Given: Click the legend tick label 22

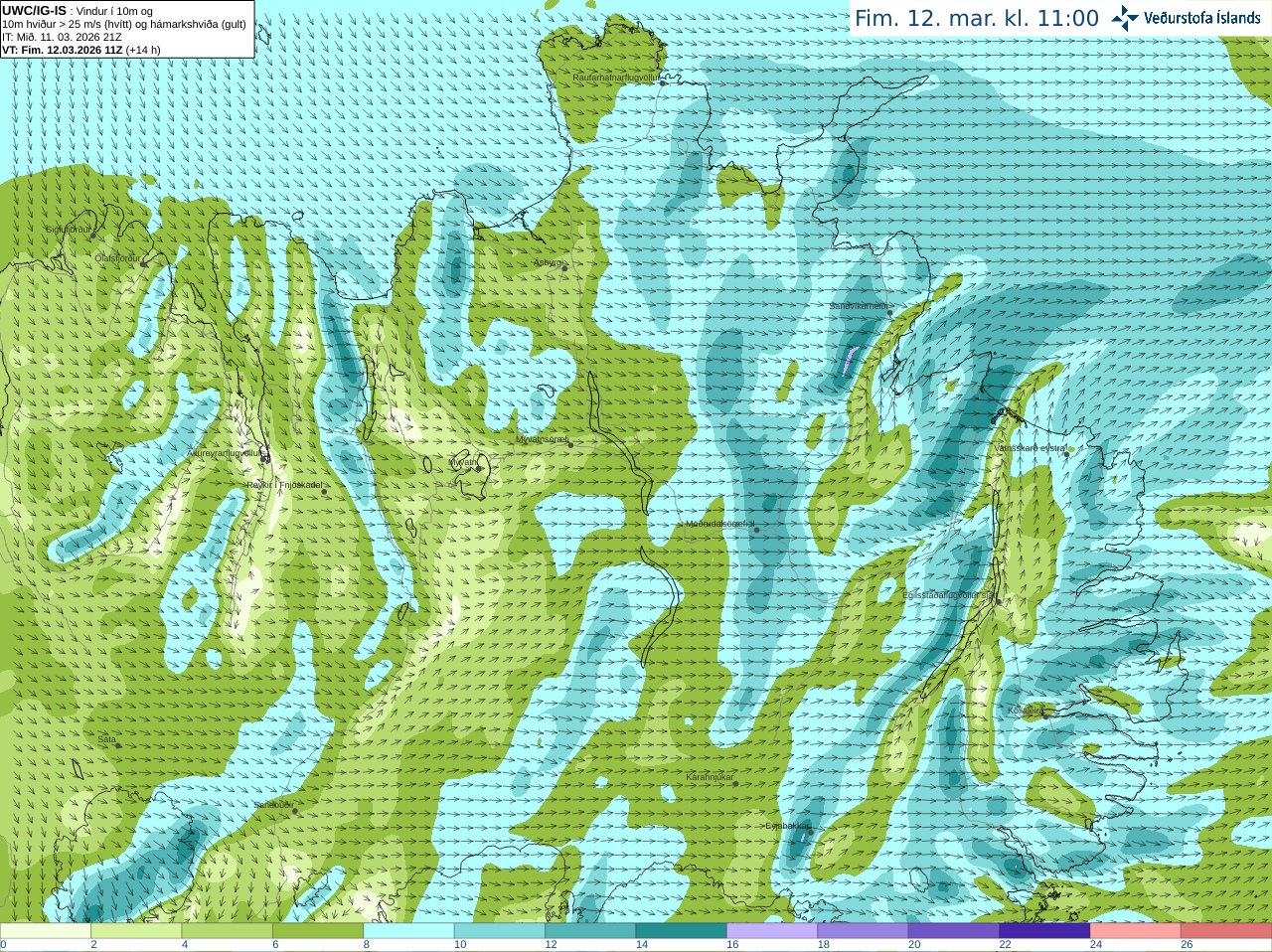Looking at the screenshot, I should click(1006, 945).
